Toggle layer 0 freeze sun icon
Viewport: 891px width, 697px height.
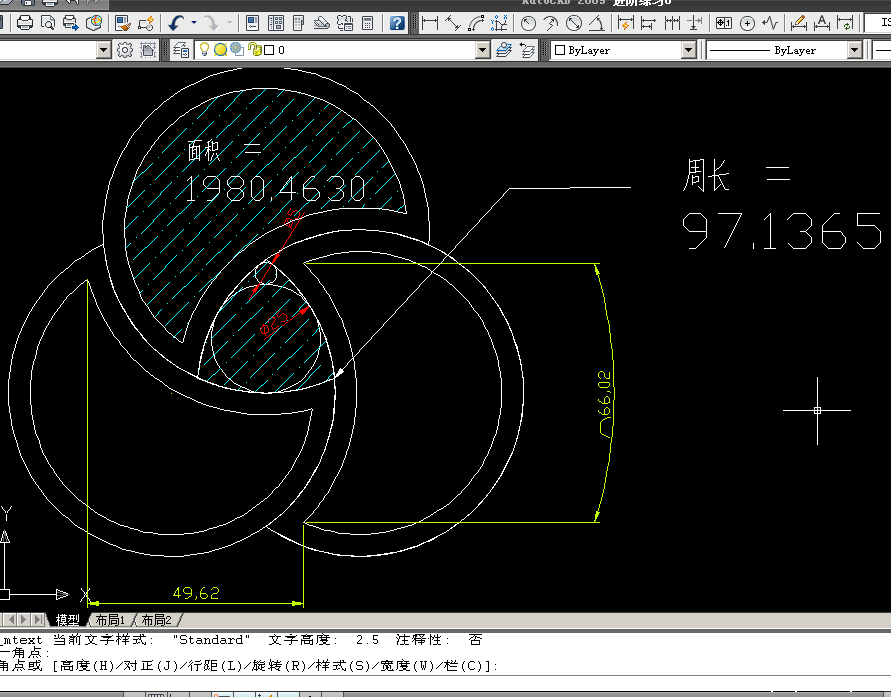click(220, 50)
